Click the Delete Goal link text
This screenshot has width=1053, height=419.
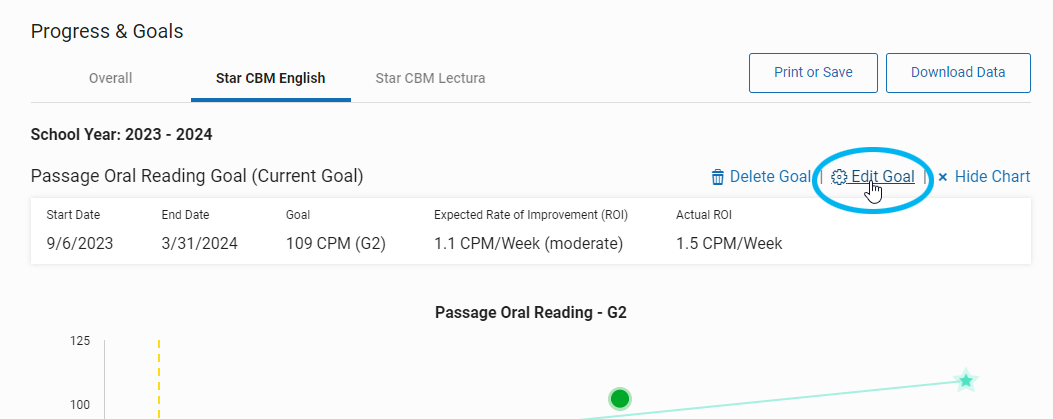point(770,177)
